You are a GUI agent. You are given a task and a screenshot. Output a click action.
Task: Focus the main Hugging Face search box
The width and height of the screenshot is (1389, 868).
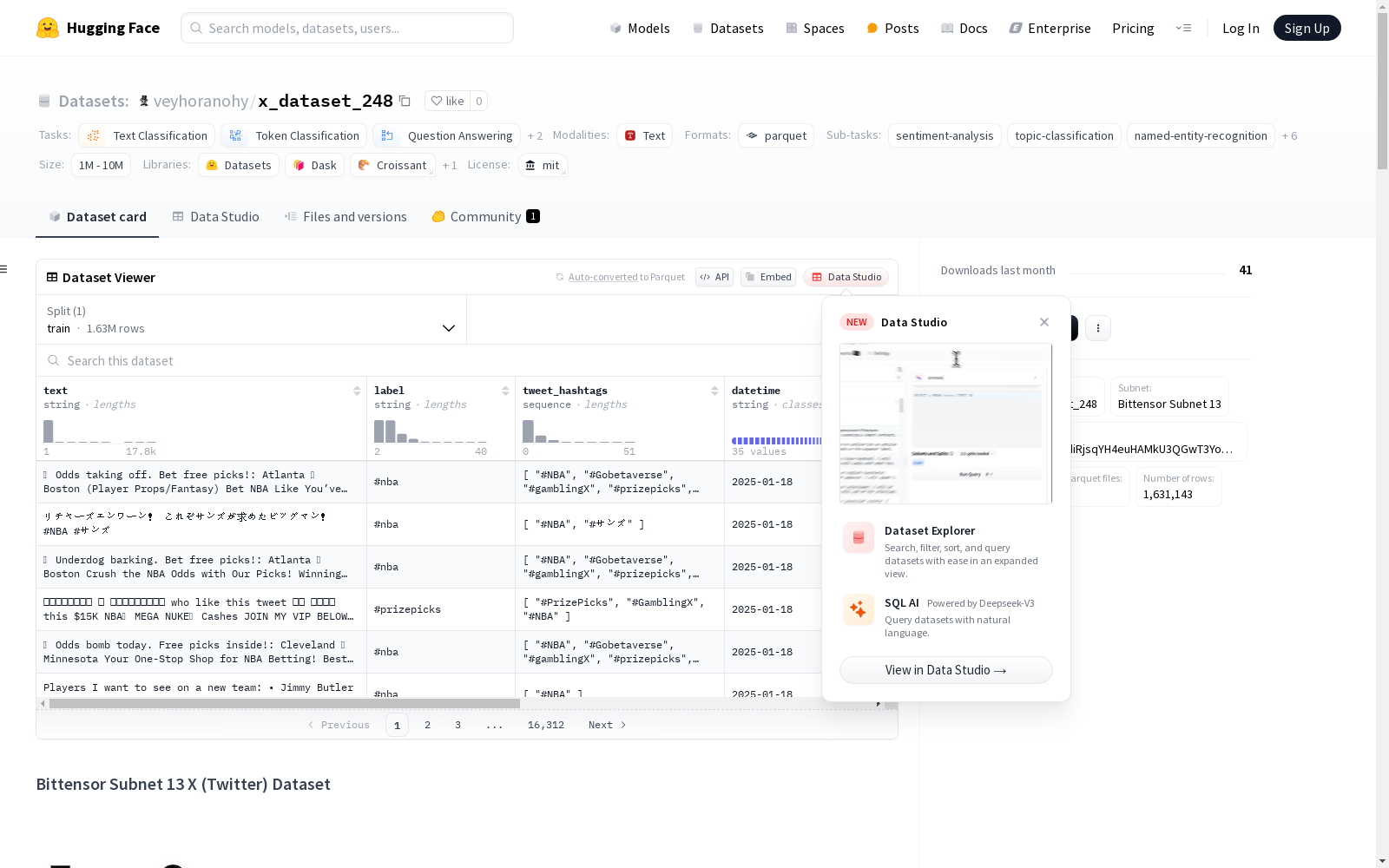point(347,28)
